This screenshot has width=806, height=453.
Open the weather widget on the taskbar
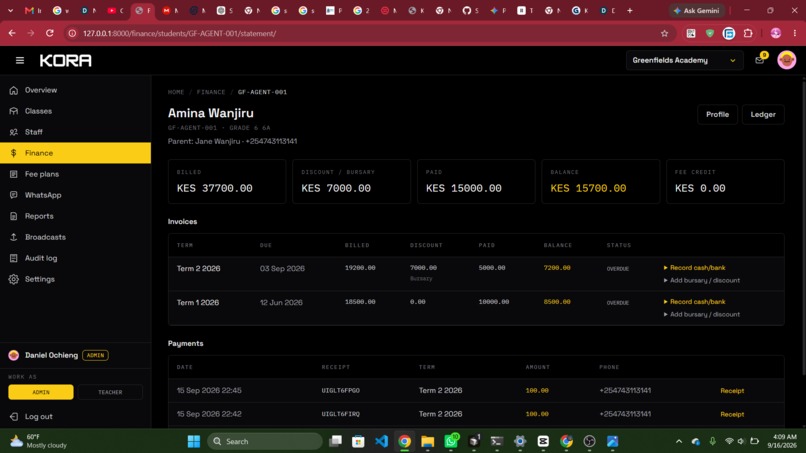click(39, 441)
